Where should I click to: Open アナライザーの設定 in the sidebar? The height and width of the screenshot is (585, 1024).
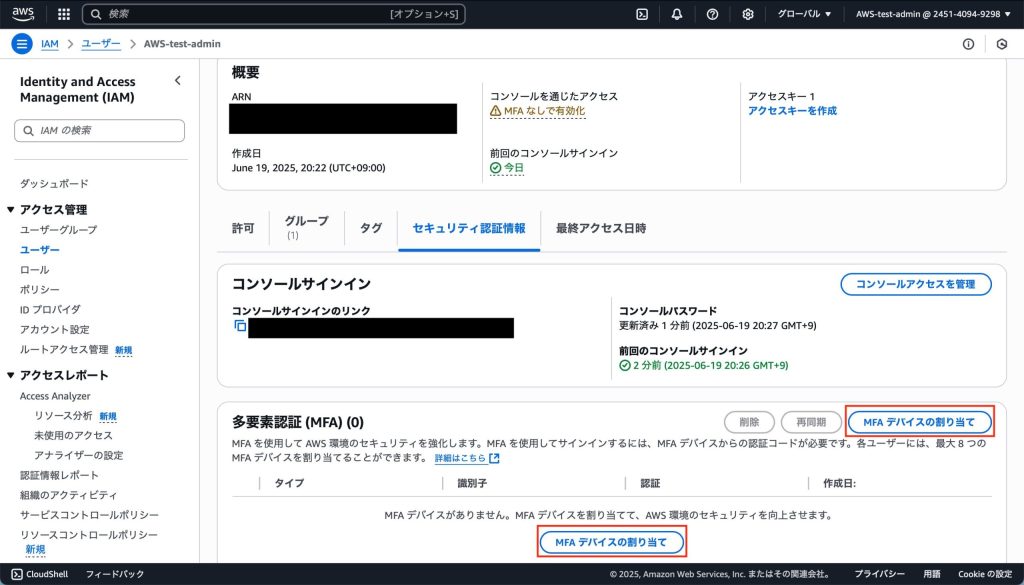78,455
